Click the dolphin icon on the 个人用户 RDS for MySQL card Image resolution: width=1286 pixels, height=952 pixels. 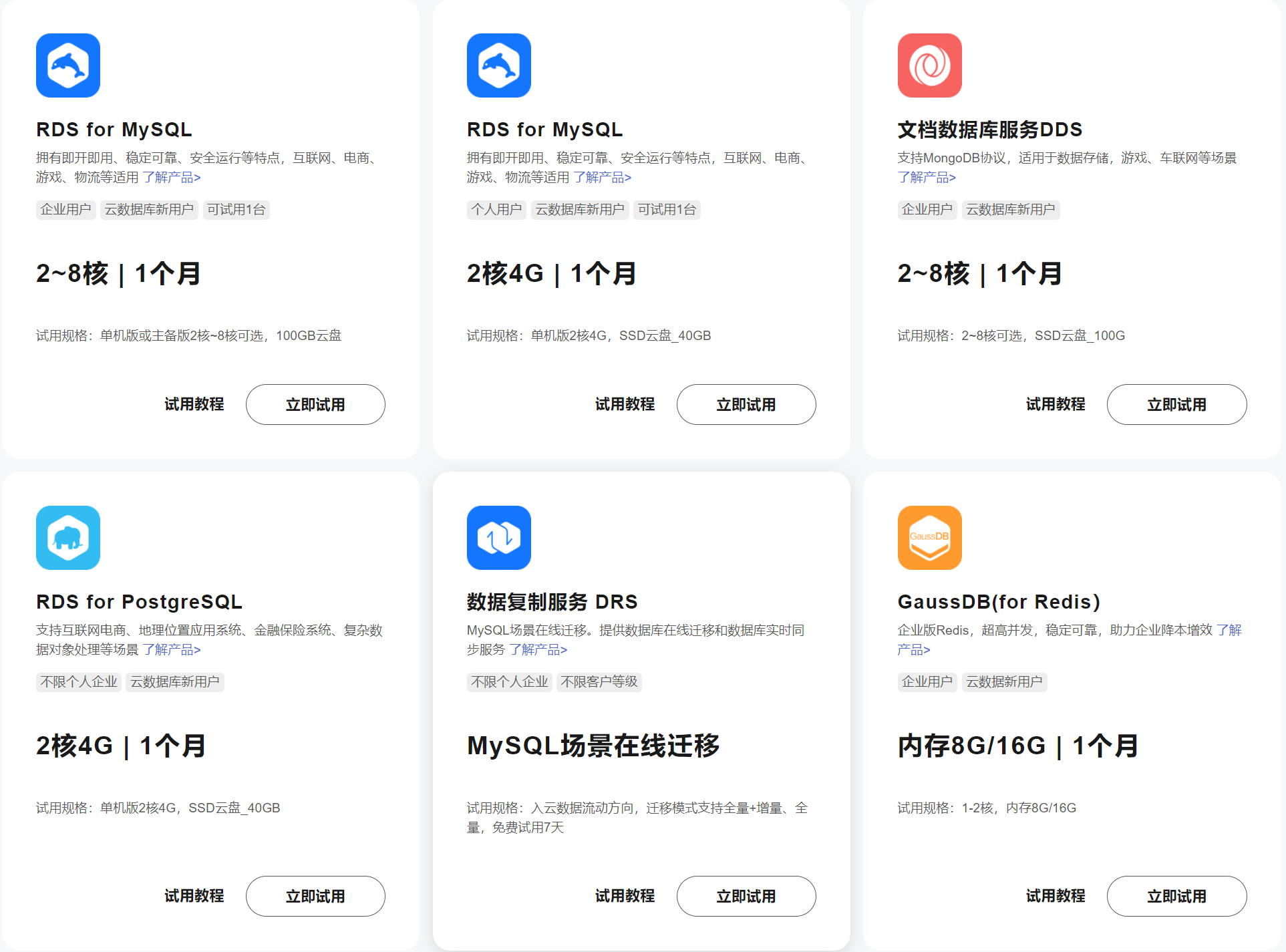(x=499, y=65)
